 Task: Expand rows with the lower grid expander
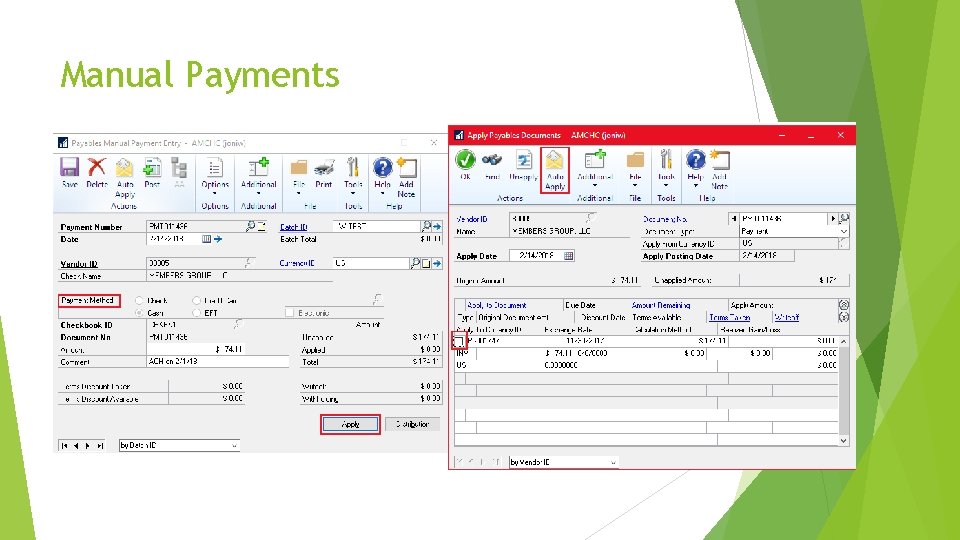click(x=844, y=317)
